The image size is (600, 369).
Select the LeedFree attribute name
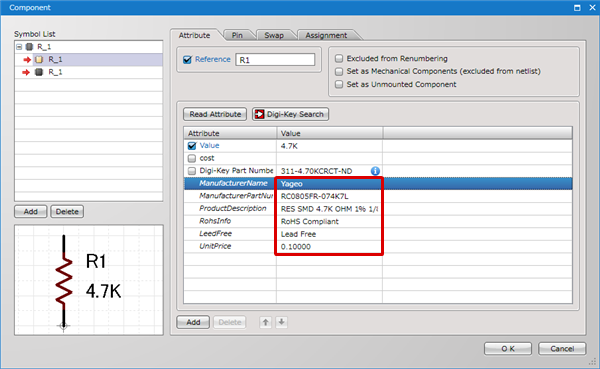215,233
